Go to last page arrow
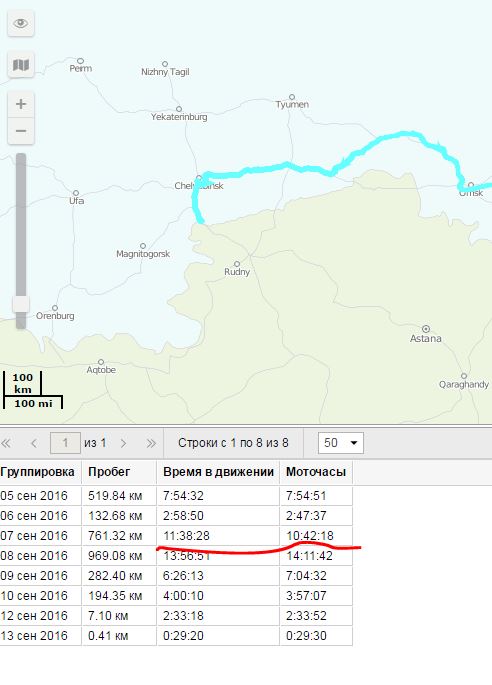Image resolution: width=492 pixels, height=685 pixels. pos(151,443)
